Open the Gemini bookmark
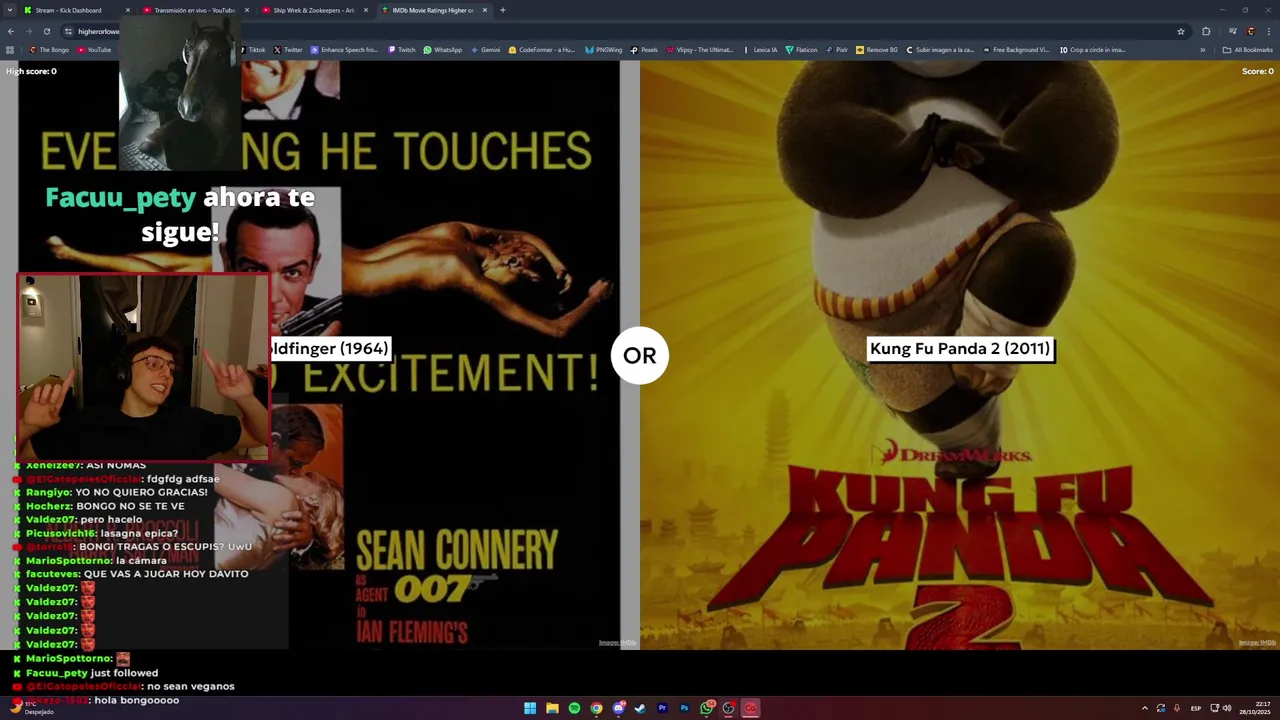 [x=486, y=49]
